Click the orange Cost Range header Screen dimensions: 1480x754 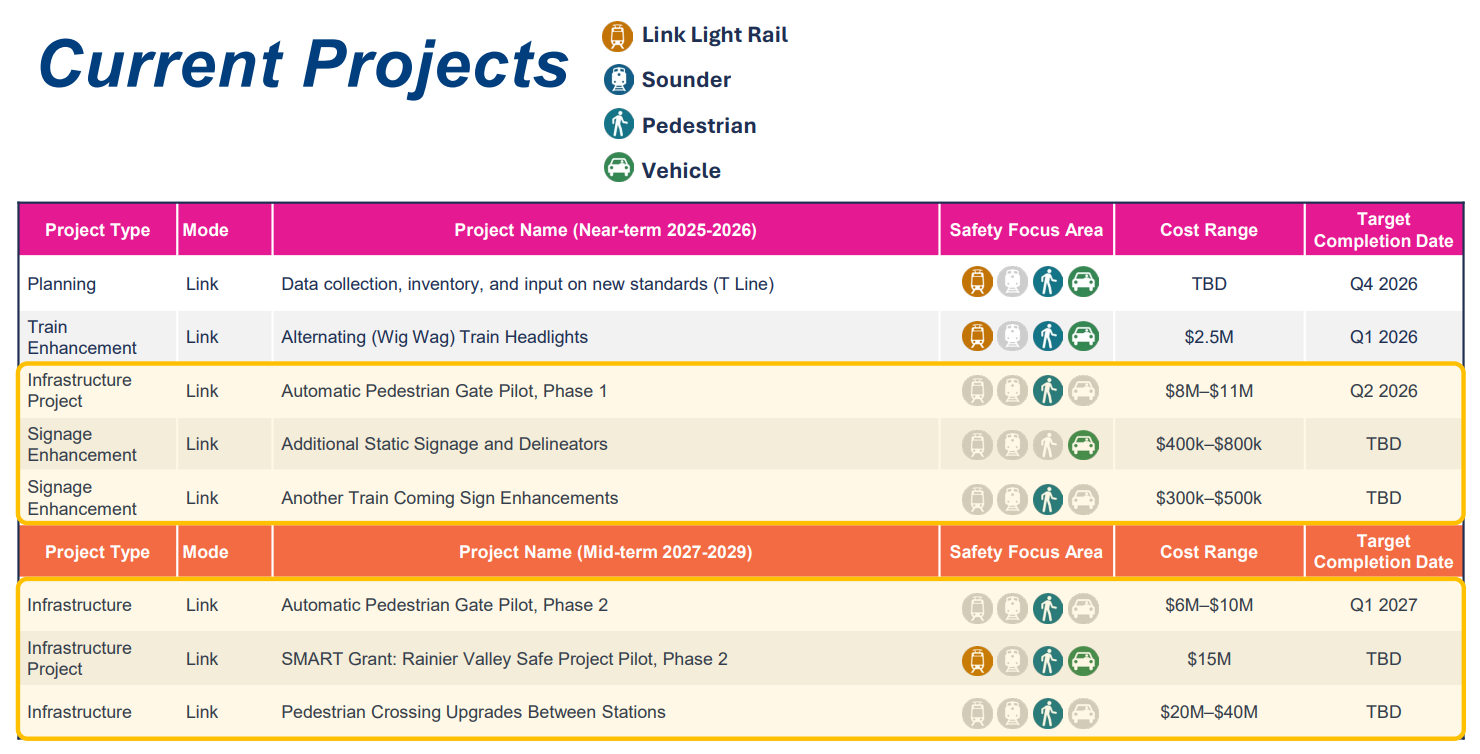(x=1209, y=552)
